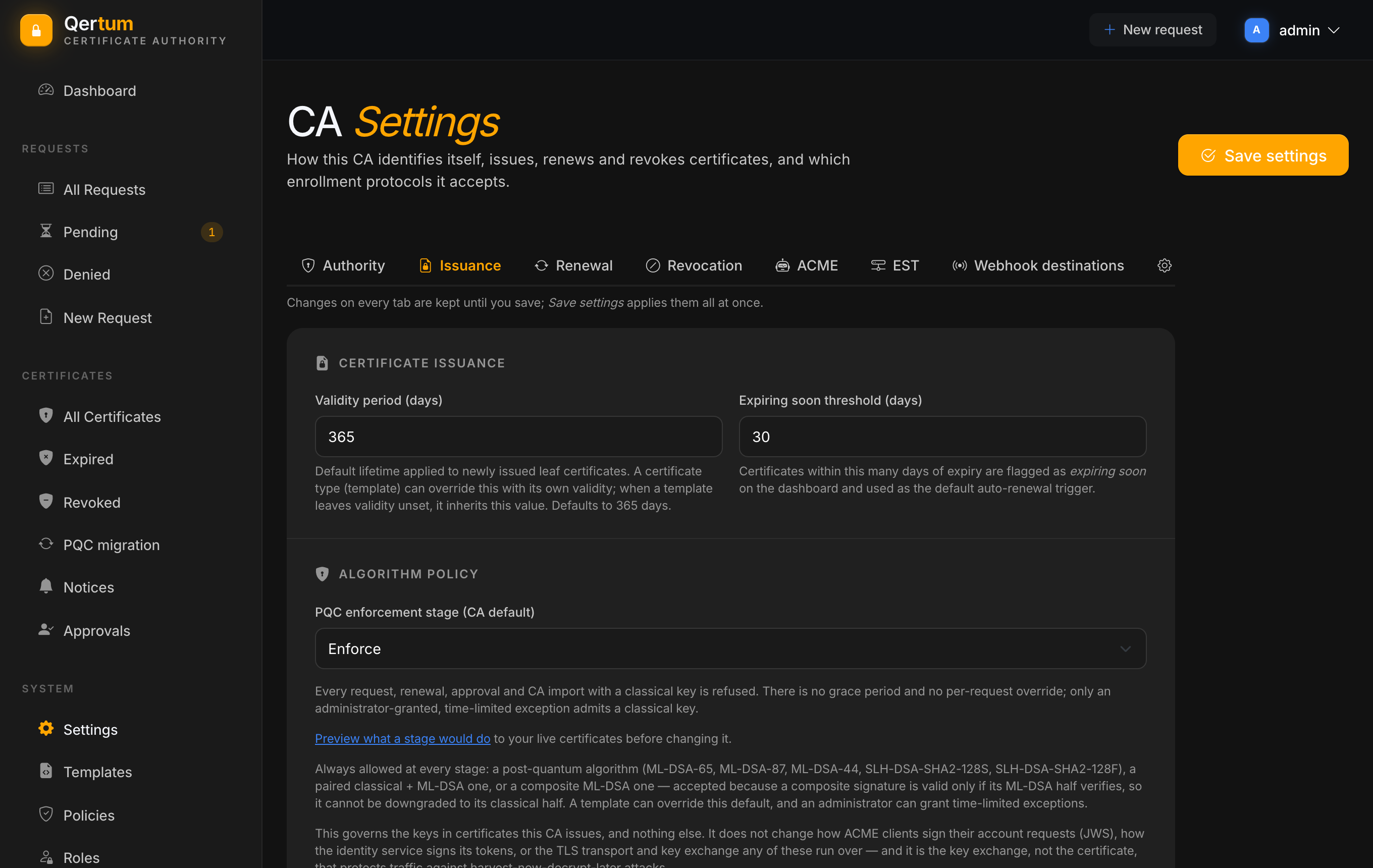
Task: Click the New Request file-plus icon
Action: pyautogui.click(x=45, y=317)
